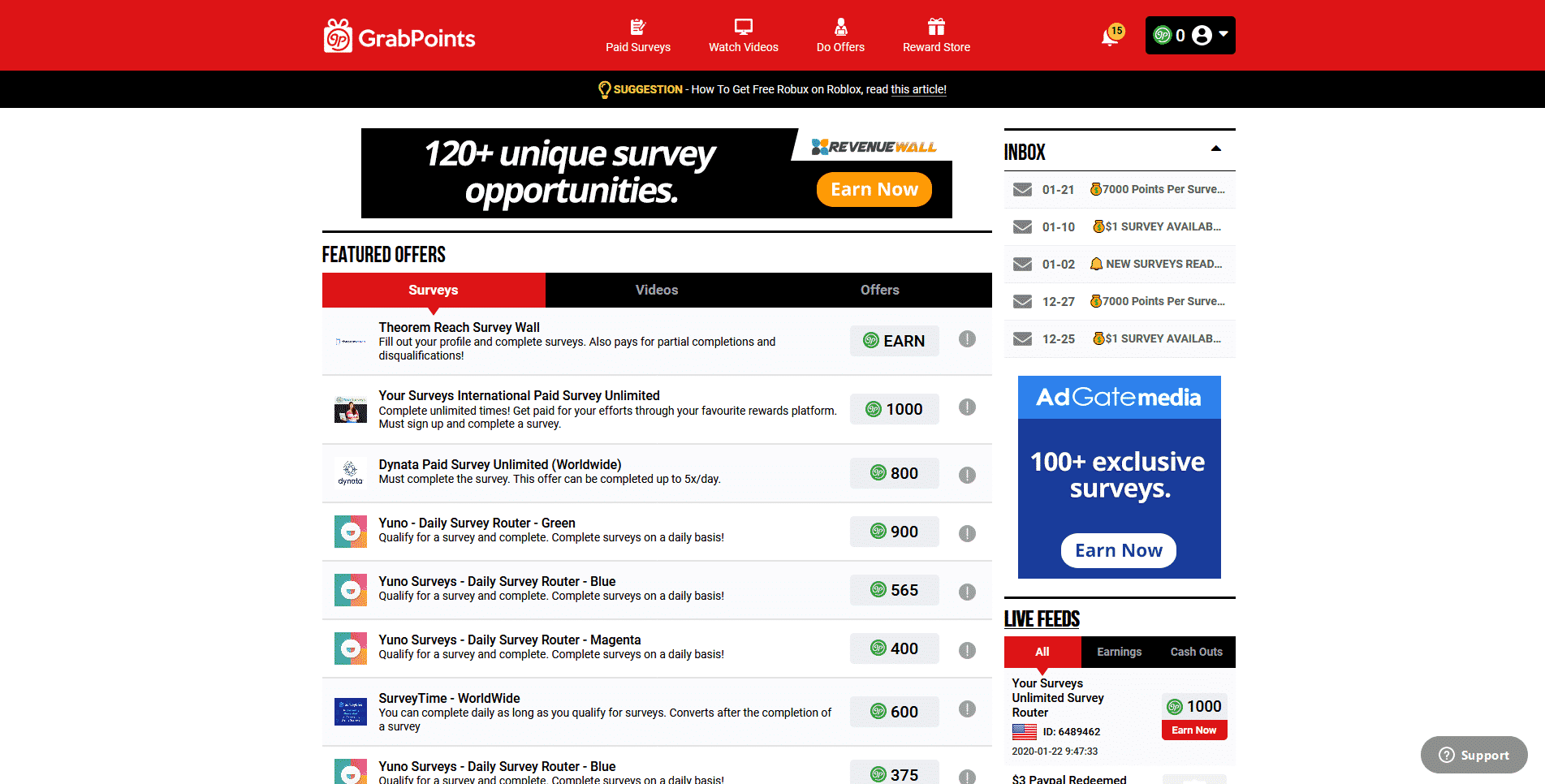Select the All tab in Live Feeds
The width and height of the screenshot is (1545, 784).
point(1042,652)
